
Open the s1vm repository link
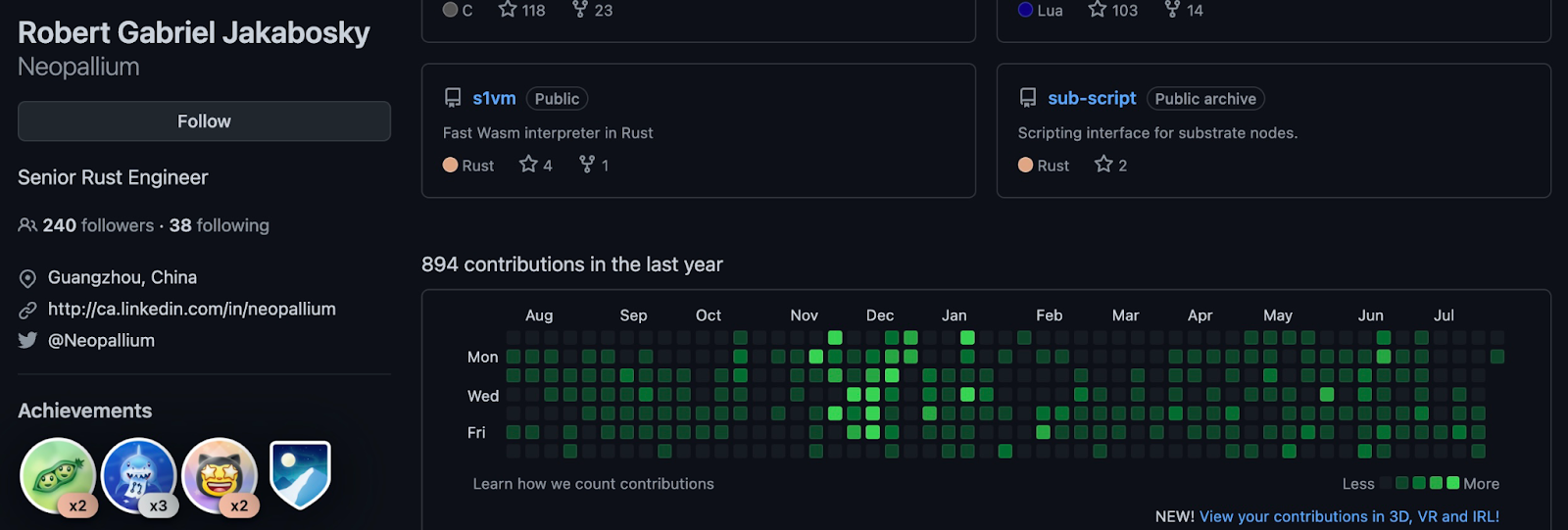(494, 98)
